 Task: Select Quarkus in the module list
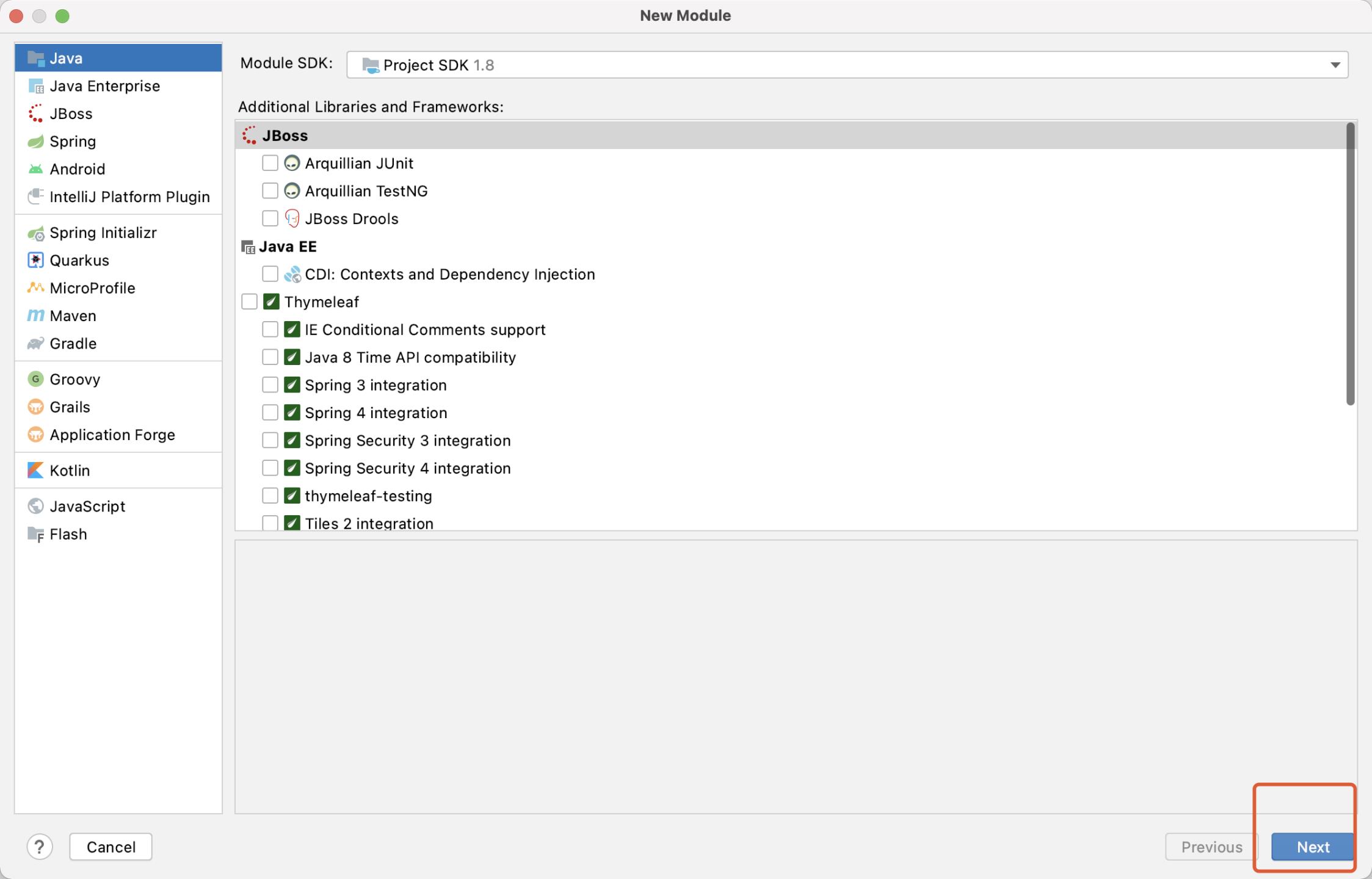tap(118, 261)
